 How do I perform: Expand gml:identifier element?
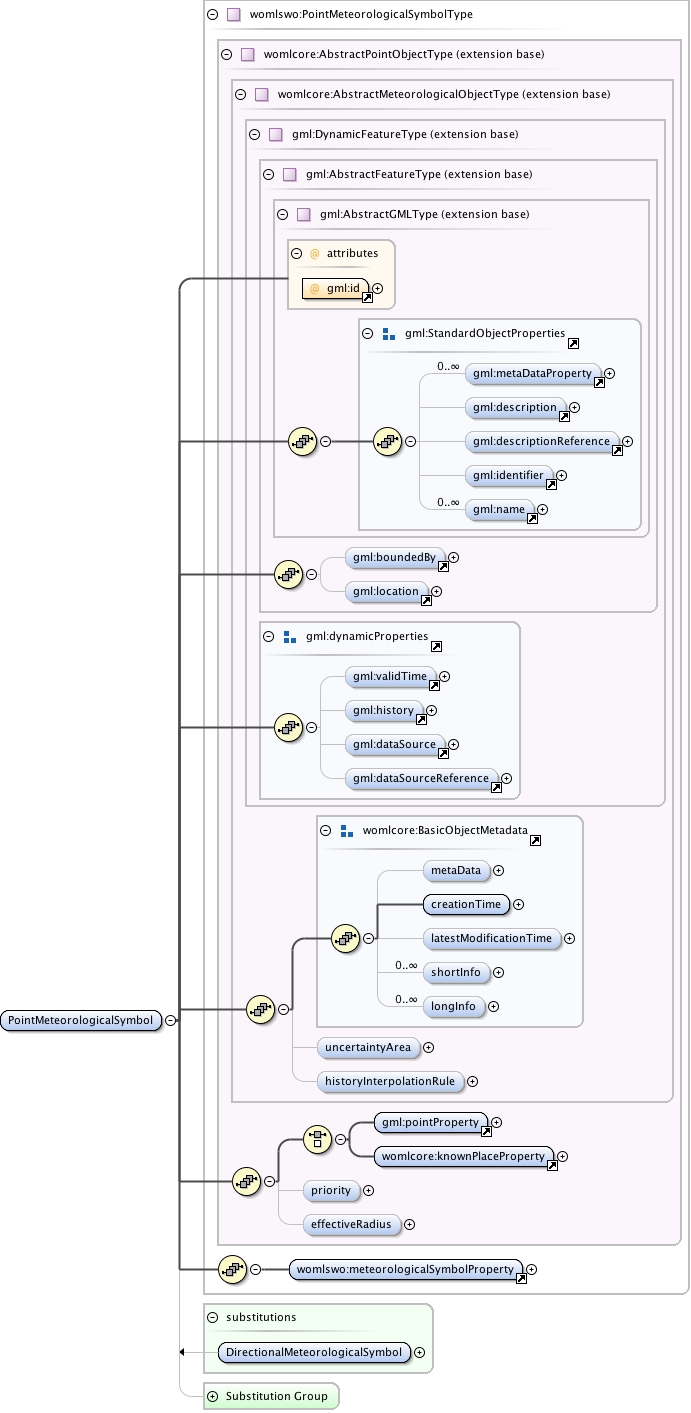(x=561, y=476)
